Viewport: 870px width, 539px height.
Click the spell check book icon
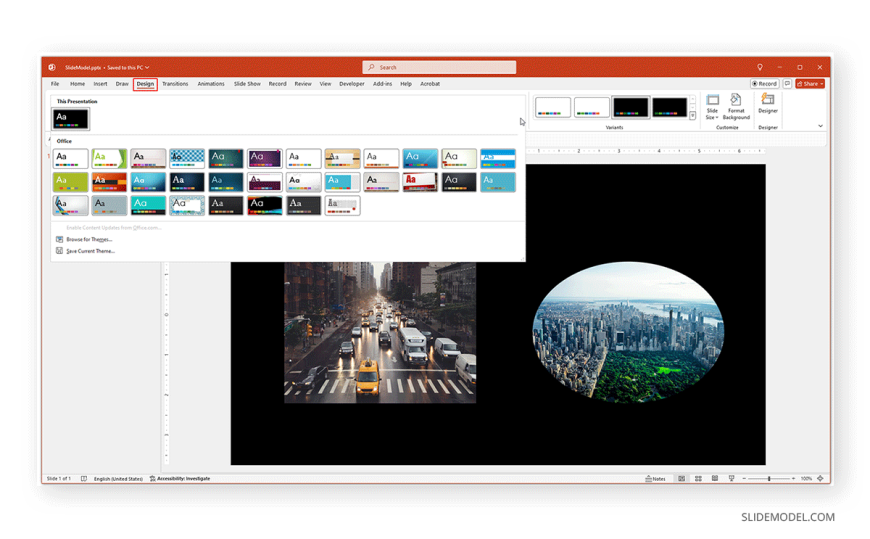84,478
